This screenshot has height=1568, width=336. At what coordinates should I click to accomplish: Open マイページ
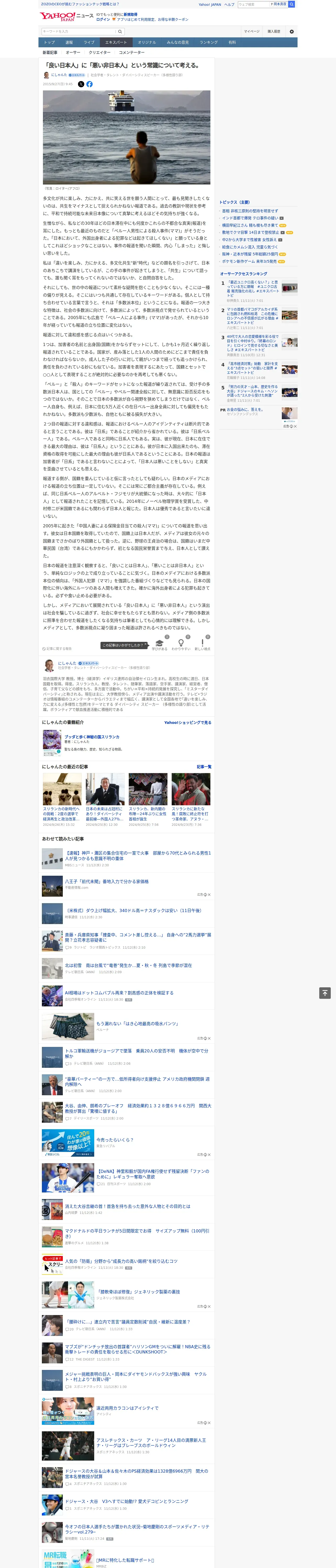[x=252, y=32]
